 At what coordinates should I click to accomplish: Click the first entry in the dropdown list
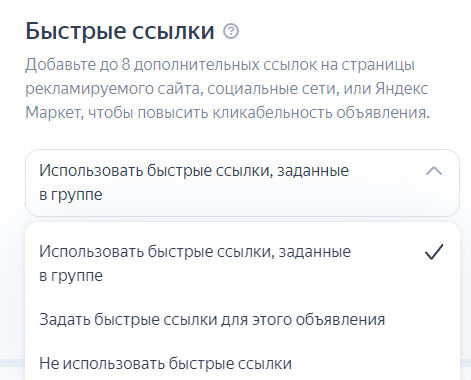point(242,263)
